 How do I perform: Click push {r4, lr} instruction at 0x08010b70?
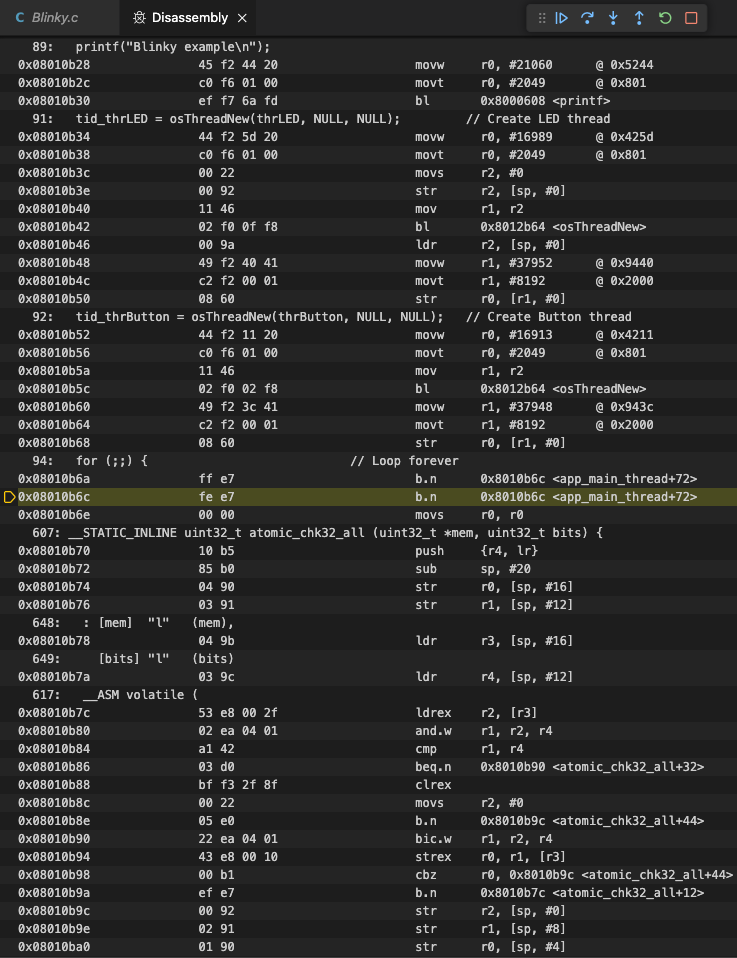pyautogui.click(x=368, y=551)
